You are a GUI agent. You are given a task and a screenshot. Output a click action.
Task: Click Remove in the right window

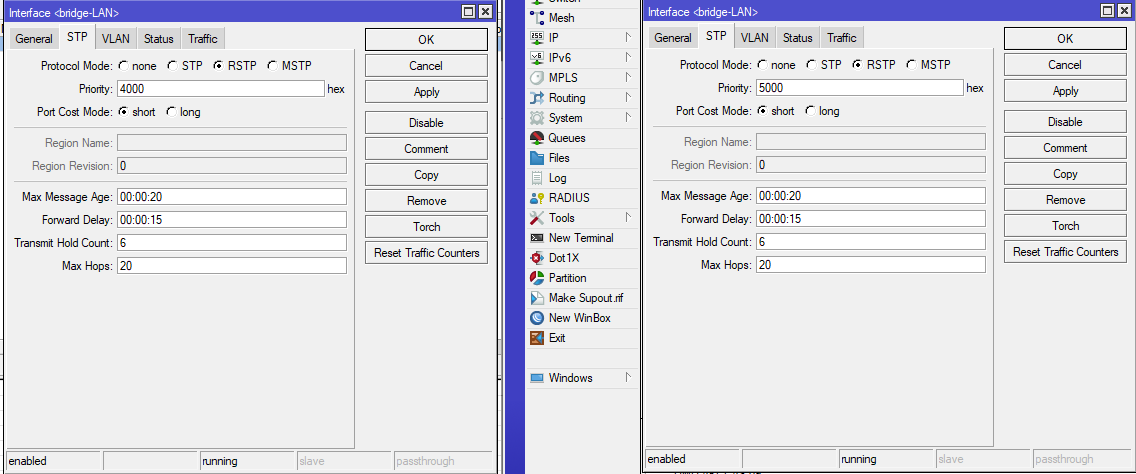point(1065,200)
